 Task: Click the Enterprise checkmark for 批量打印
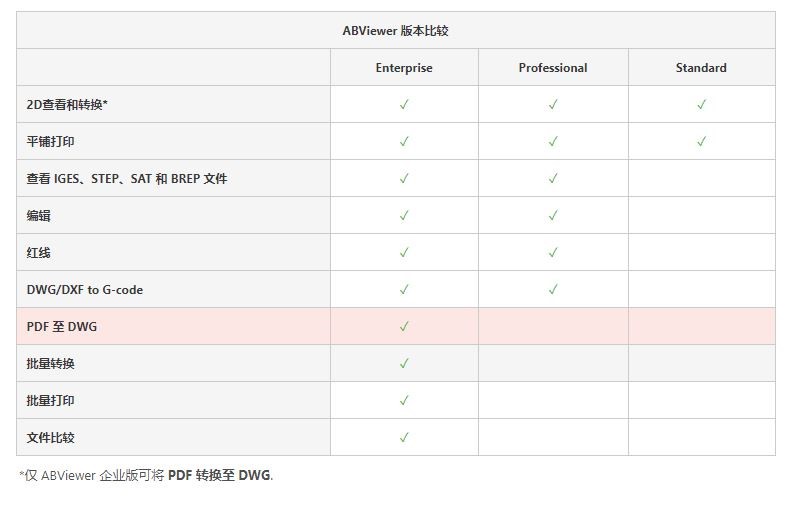tap(404, 400)
